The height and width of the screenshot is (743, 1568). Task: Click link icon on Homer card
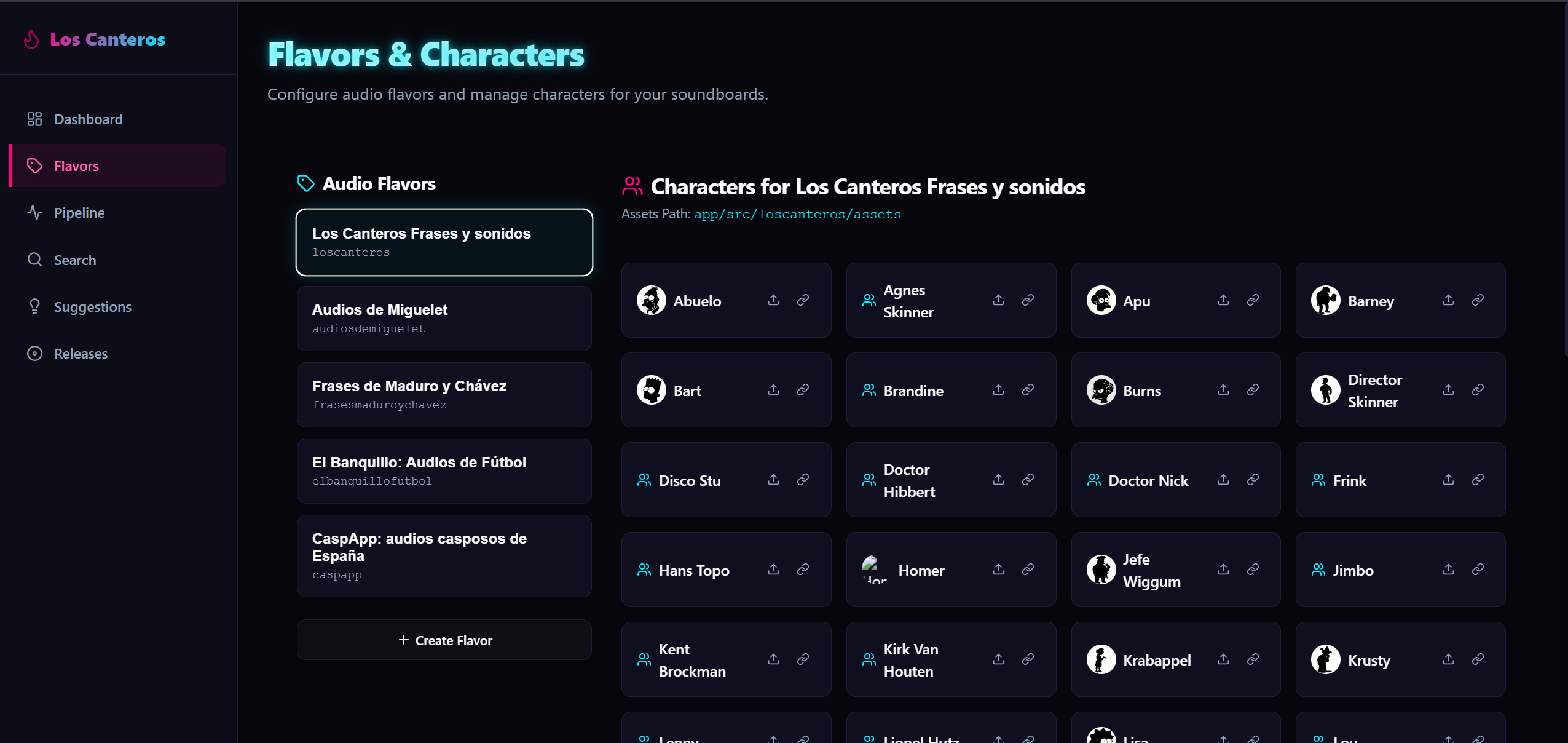[1028, 569]
